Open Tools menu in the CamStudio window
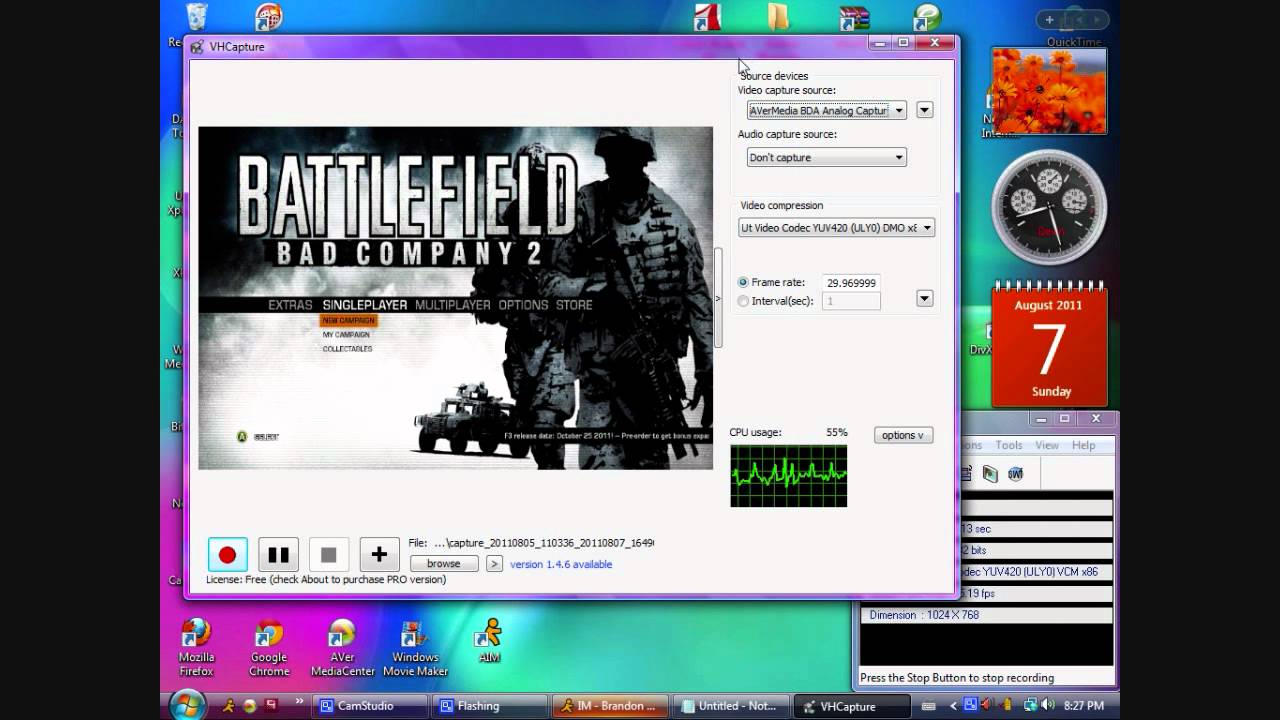The image size is (1280, 720). pos(1009,445)
